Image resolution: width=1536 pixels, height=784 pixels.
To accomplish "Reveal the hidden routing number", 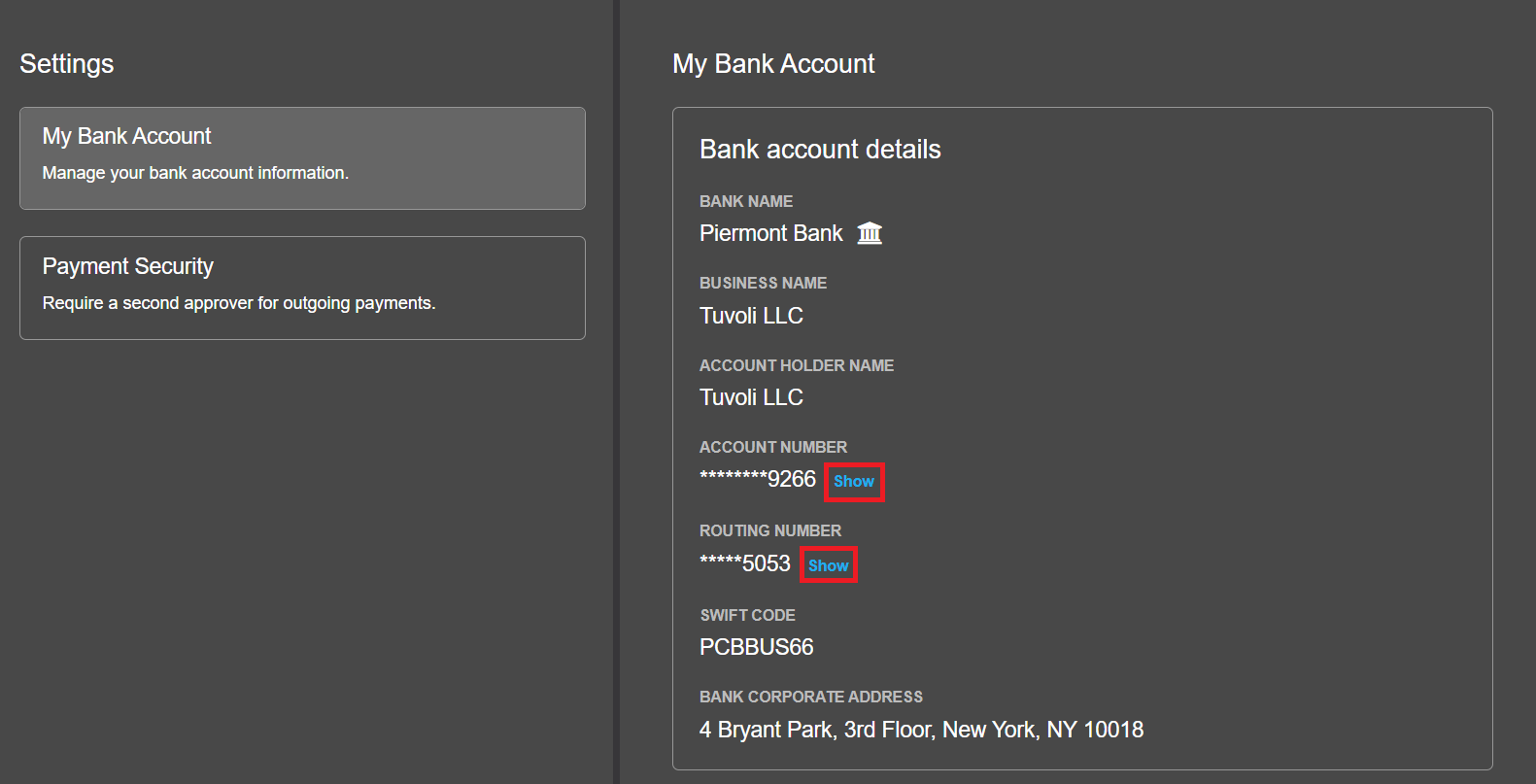I will 828,565.
